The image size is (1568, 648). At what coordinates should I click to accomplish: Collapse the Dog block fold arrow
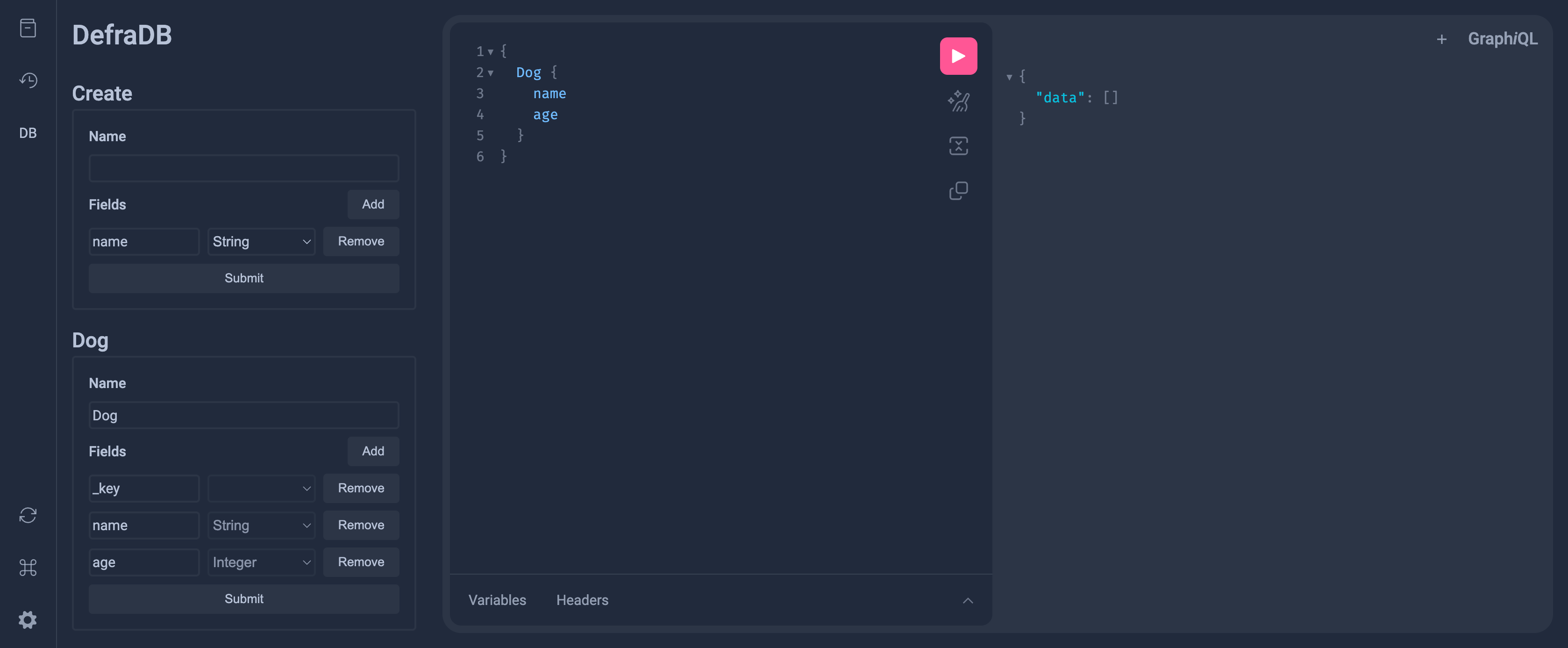[x=491, y=73]
